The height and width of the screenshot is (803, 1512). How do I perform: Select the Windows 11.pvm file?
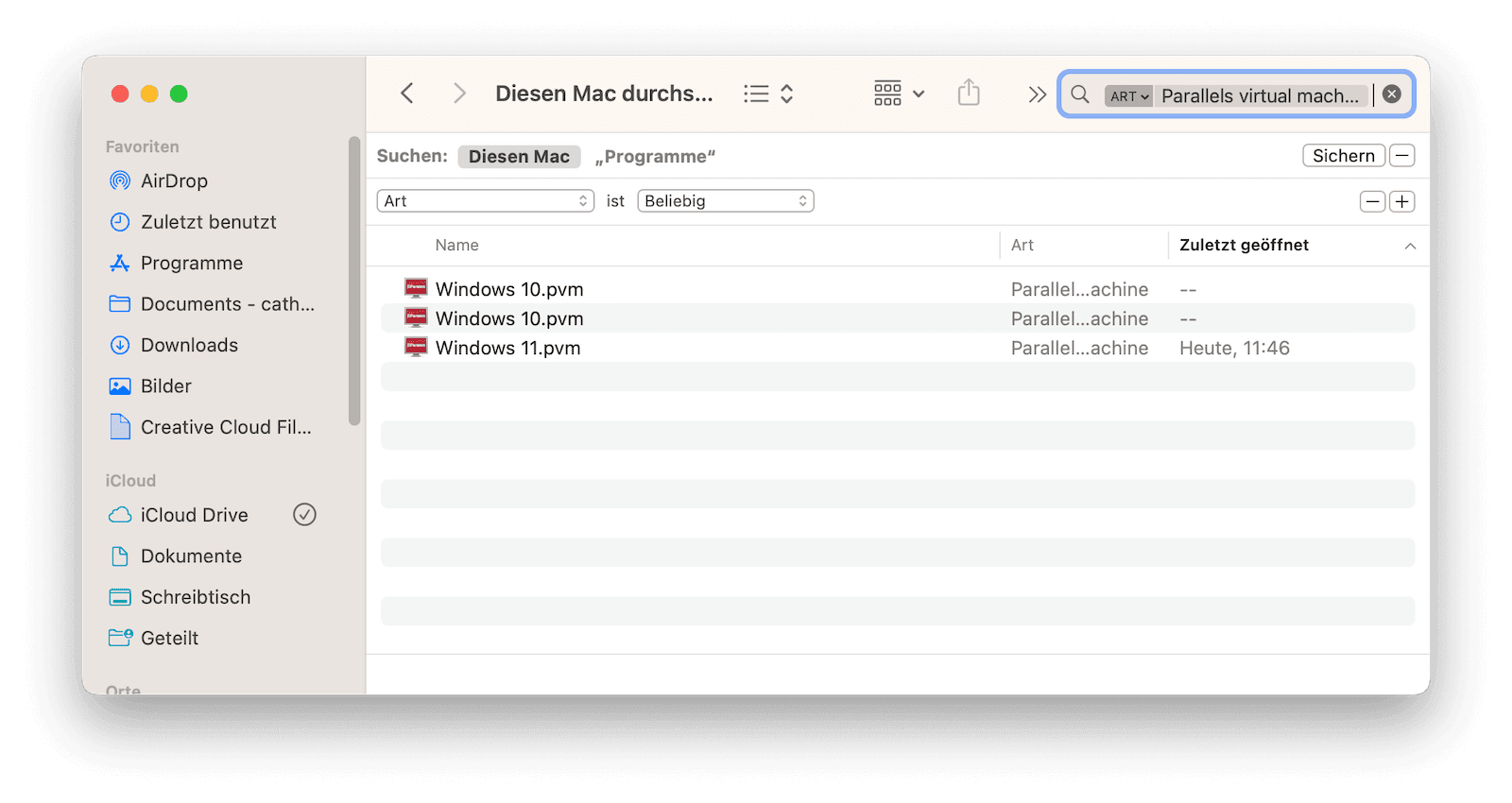coord(507,348)
